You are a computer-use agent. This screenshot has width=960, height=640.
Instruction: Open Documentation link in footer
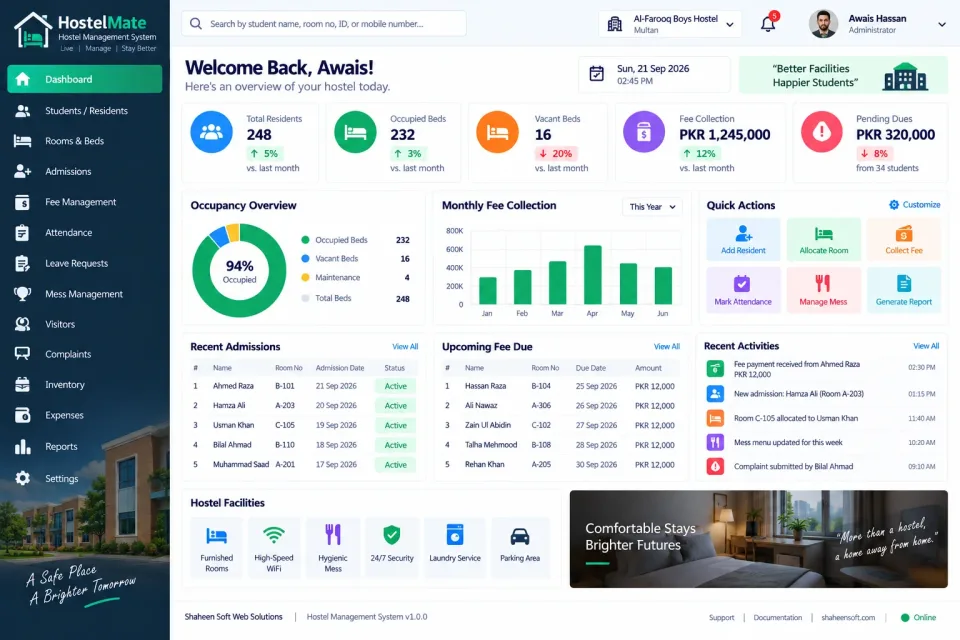[x=778, y=617]
